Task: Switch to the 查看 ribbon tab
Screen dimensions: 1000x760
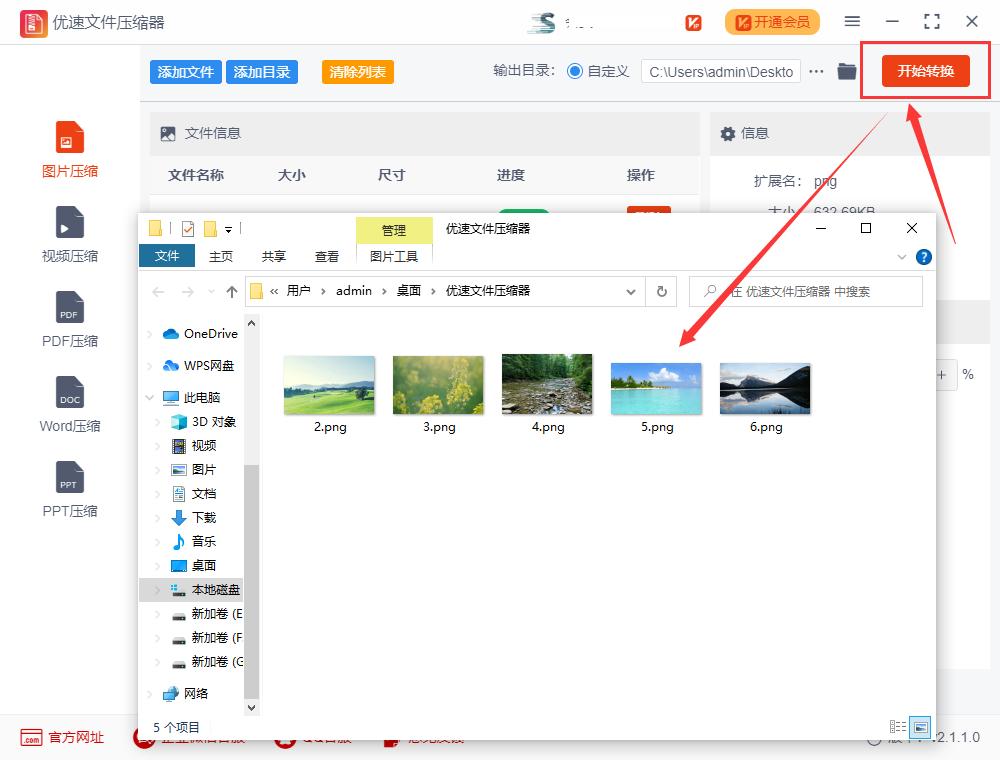Action: (327, 256)
